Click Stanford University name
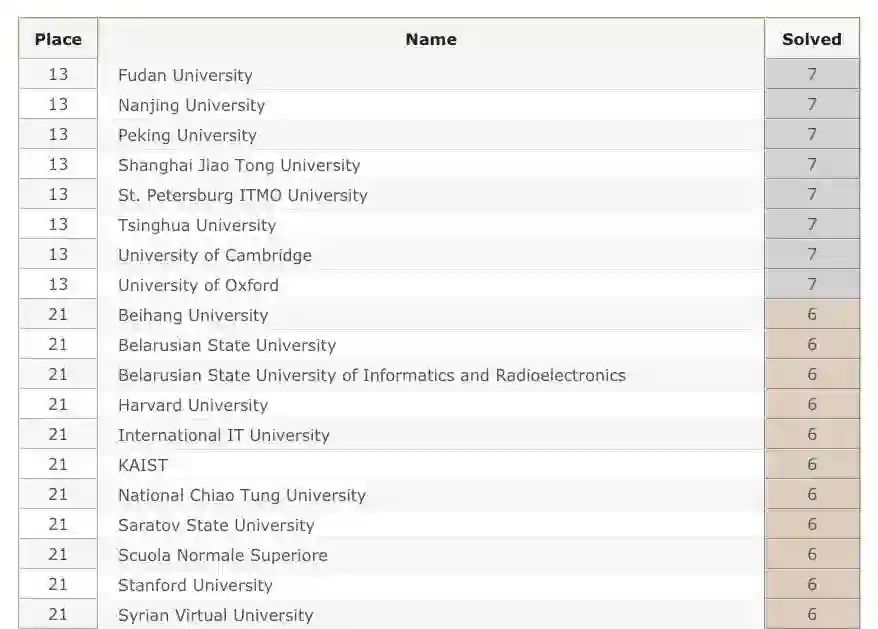878x629 pixels. pos(195,585)
